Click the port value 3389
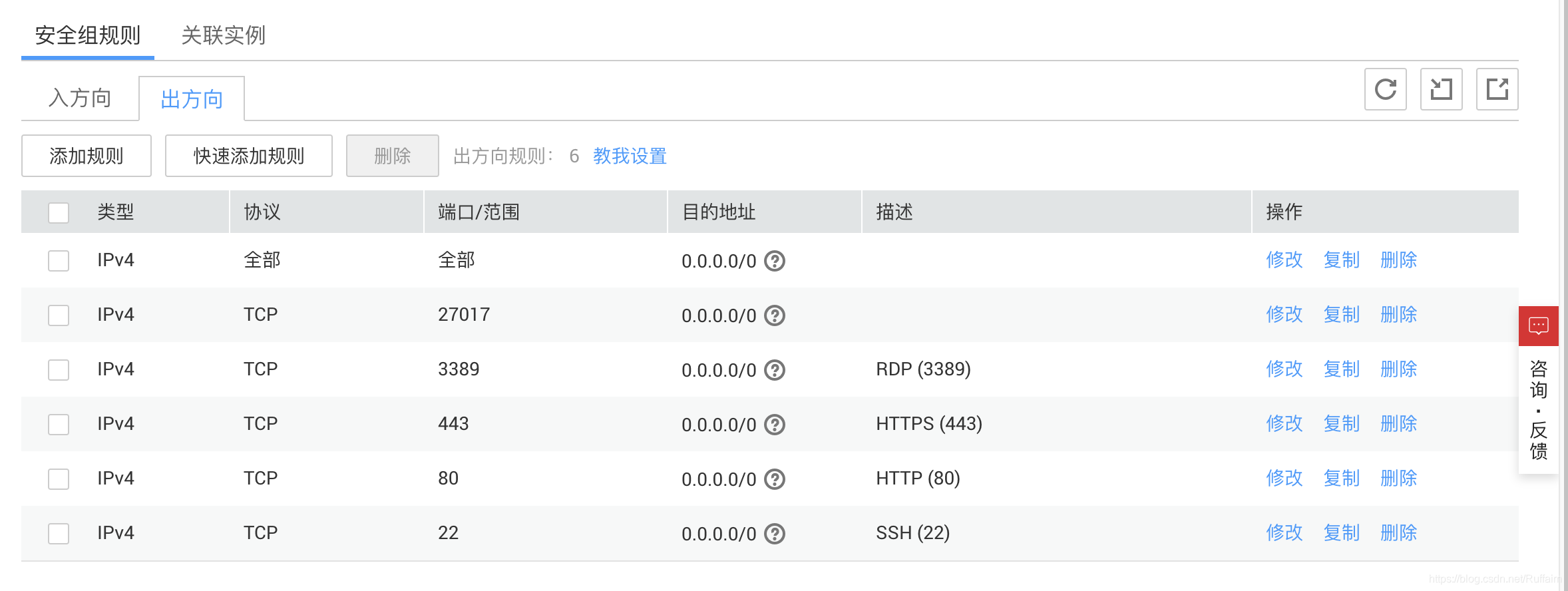1568x591 pixels. coord(459,369)
